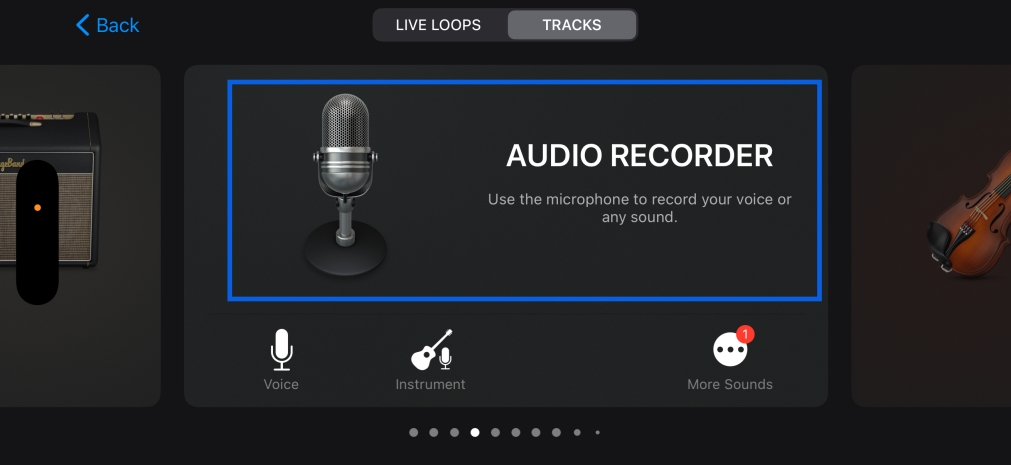Click the red badge on More Sounds
Screen dimensions: 1011x465
click(745, 334)
